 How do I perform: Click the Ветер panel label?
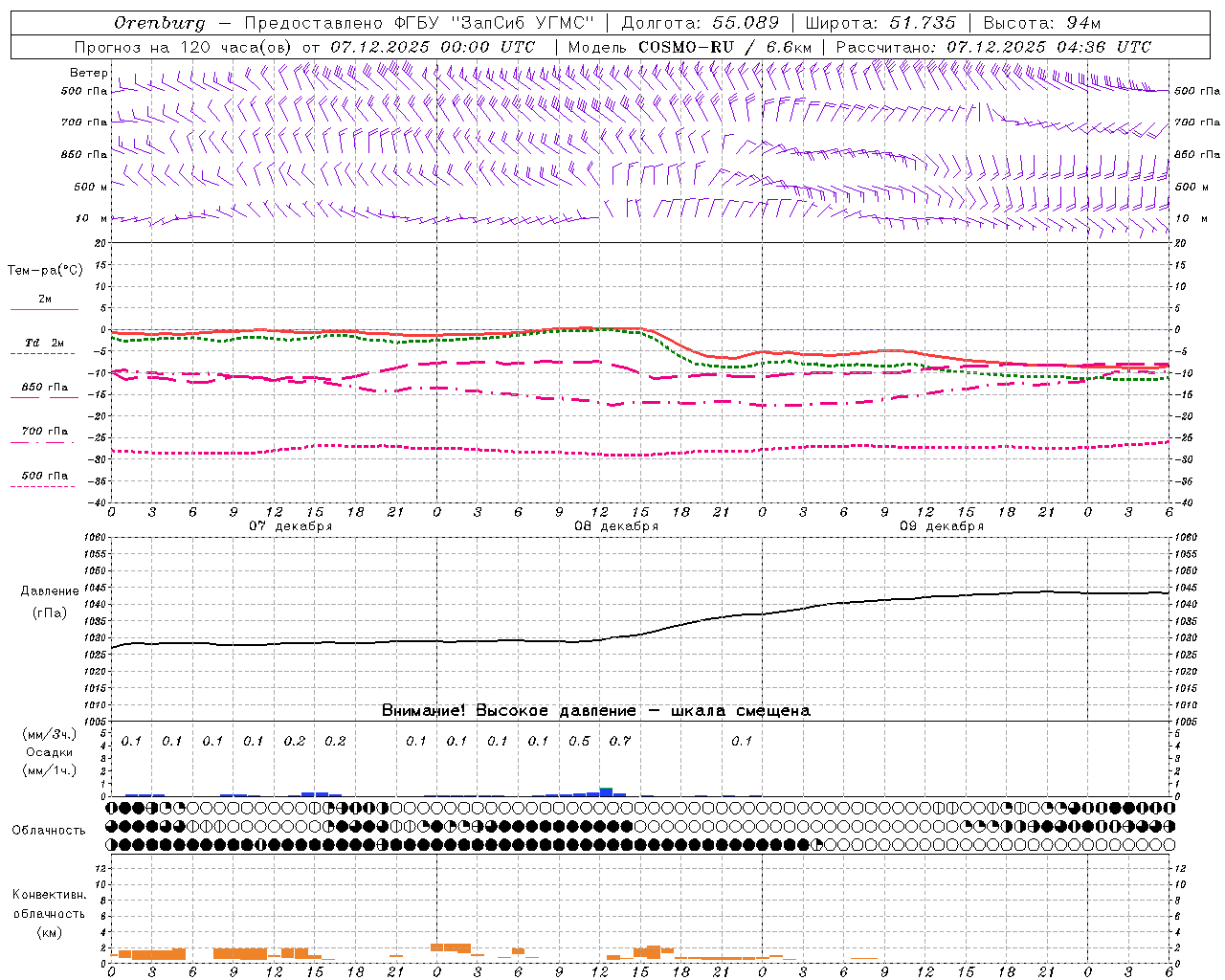coord(89,73)
